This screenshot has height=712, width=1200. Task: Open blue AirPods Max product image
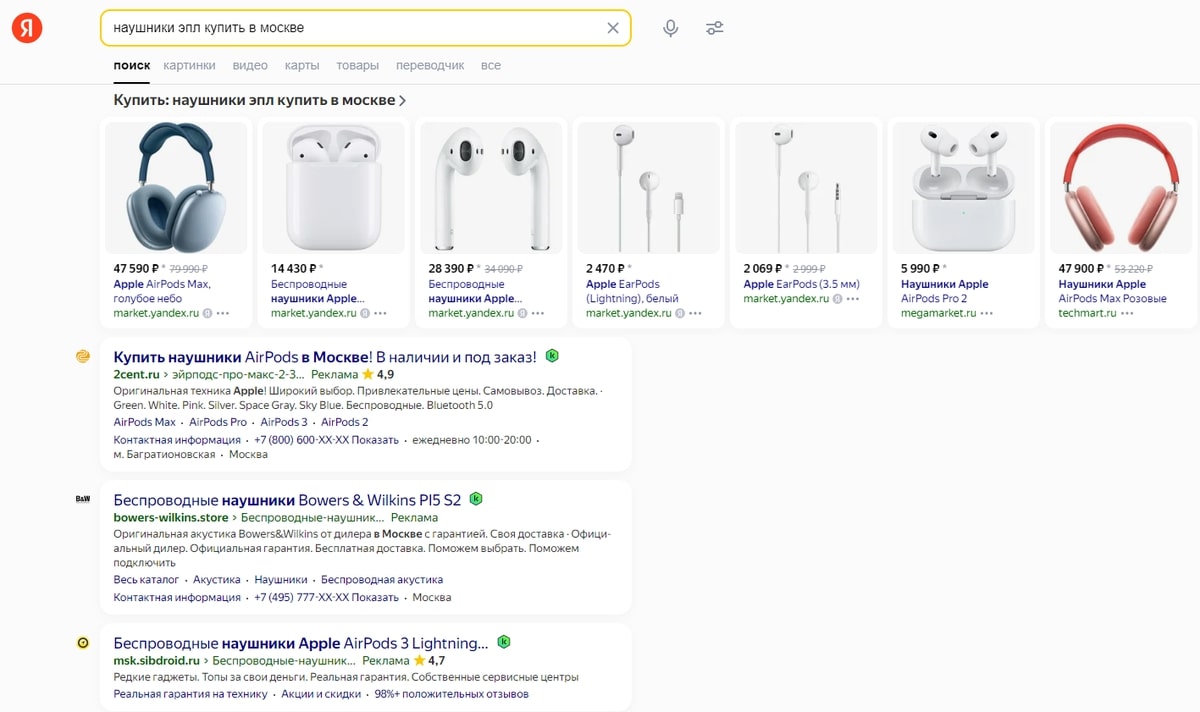[176, 187]
